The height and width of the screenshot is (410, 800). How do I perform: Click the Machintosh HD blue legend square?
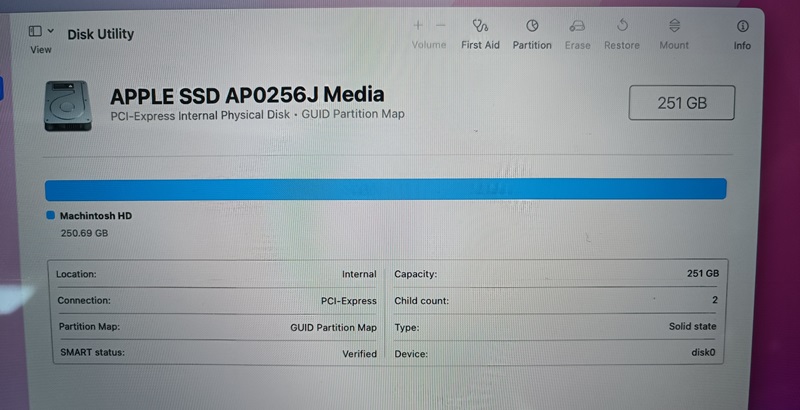pyautogui.click(x=51, y=215)
